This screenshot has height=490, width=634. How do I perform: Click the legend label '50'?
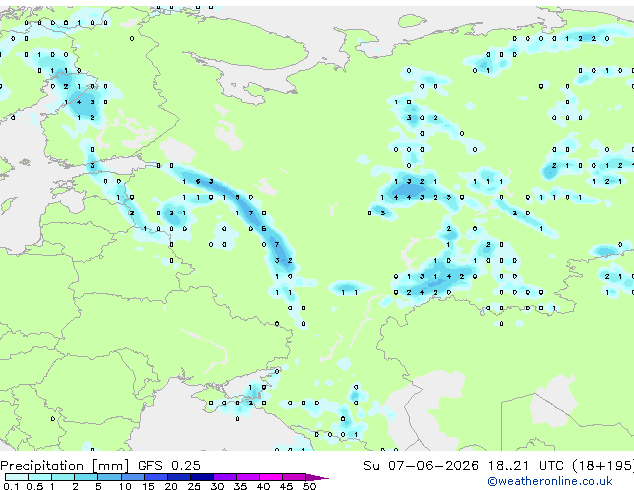click(310, 486)
